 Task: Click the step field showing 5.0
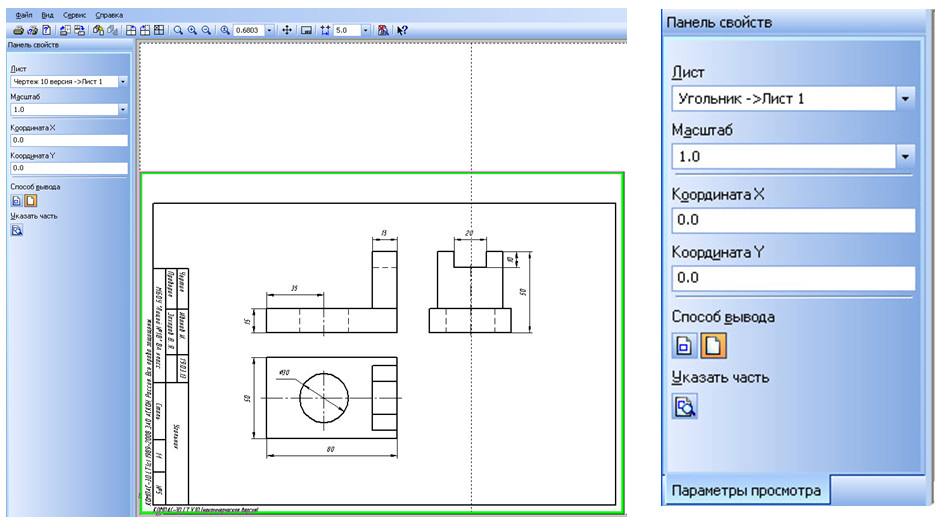pos(347,30)
